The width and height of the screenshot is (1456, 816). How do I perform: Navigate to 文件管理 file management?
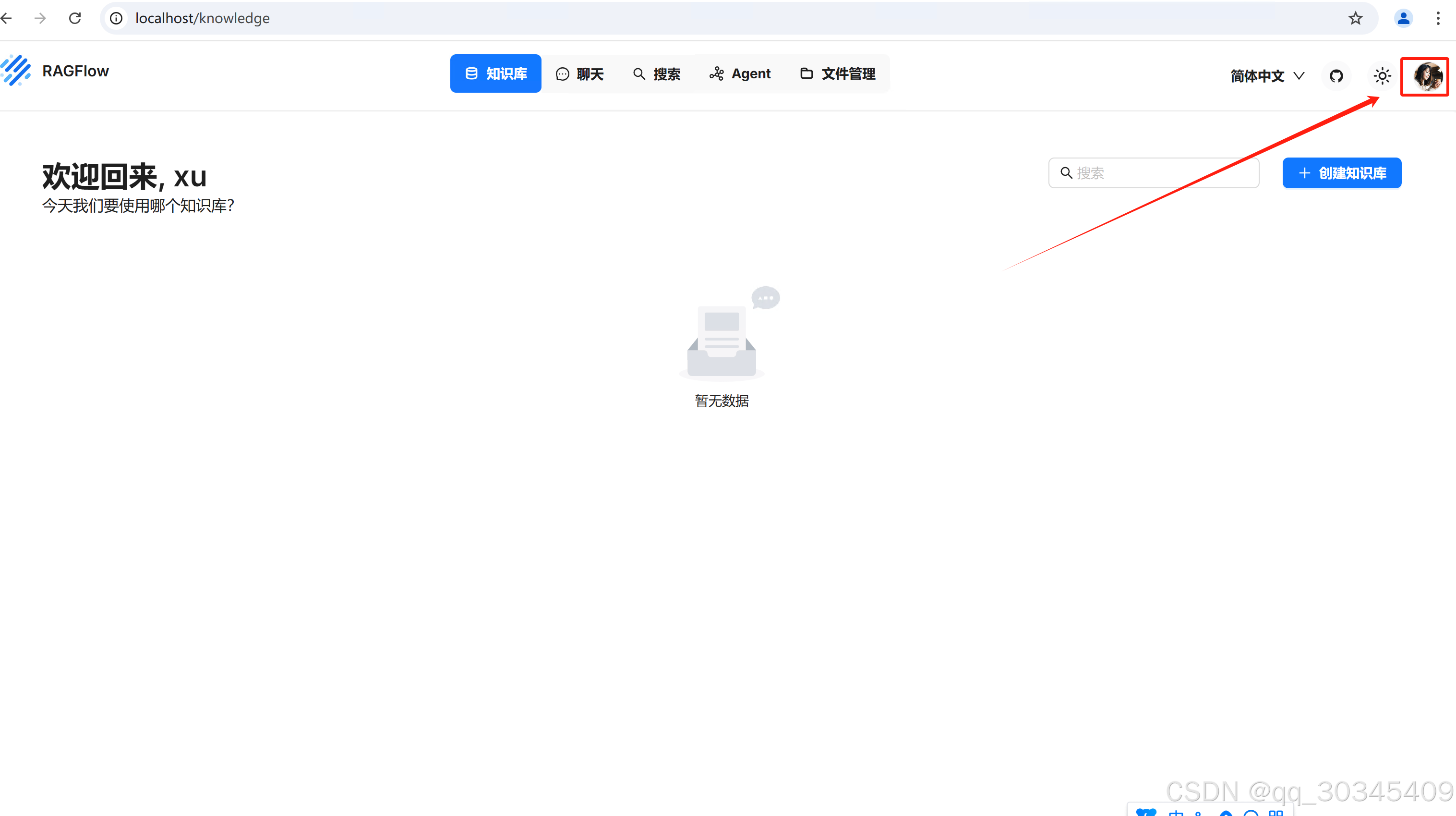(x=838, y=74)
